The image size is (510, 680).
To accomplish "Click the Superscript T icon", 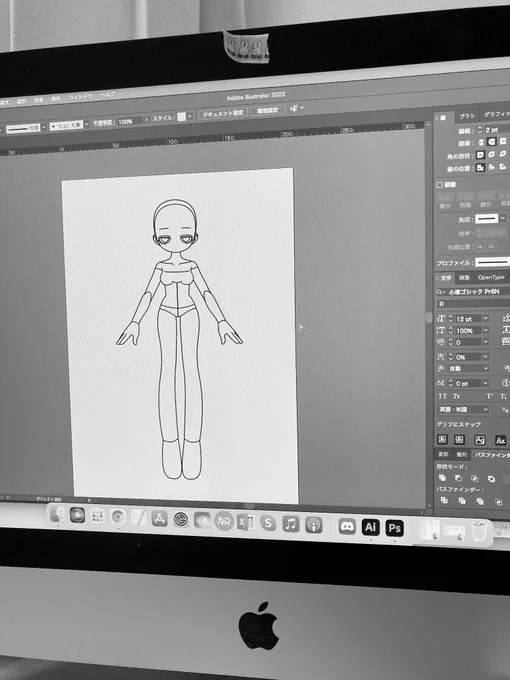I will click(489, 396).
